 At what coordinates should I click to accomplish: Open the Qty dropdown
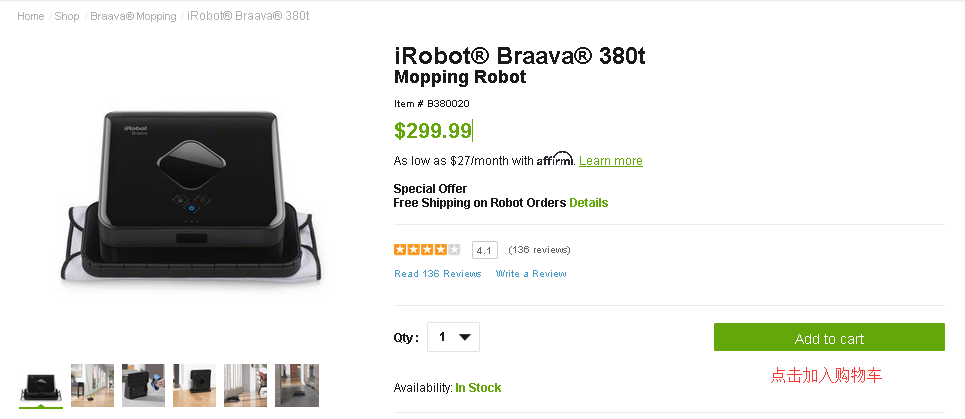[x=453, y=337]
